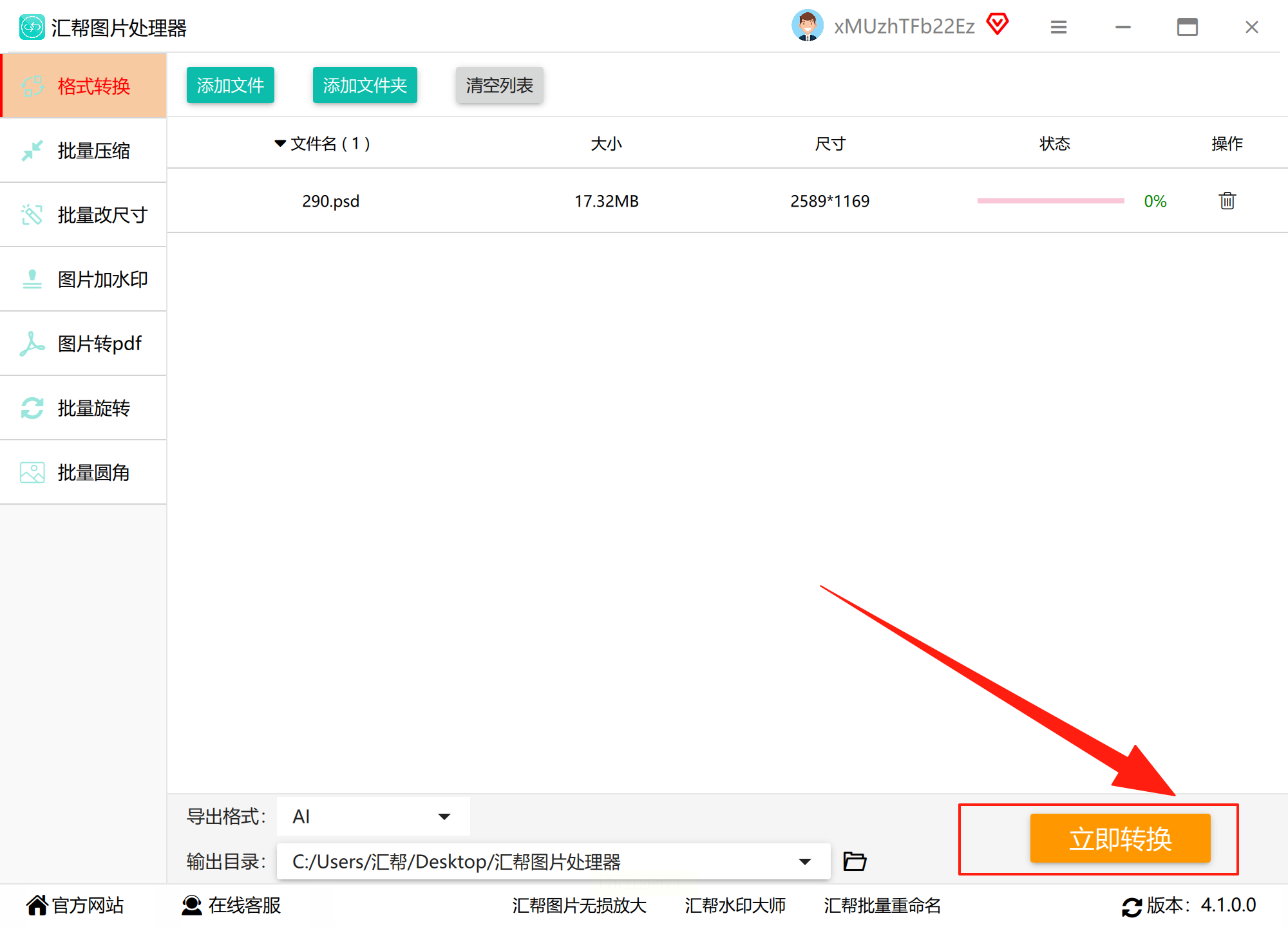The height and width of the screenshot is (927, 1288).
Task: Open the hamburger menu icon
Action: (x=1058, y=27)
